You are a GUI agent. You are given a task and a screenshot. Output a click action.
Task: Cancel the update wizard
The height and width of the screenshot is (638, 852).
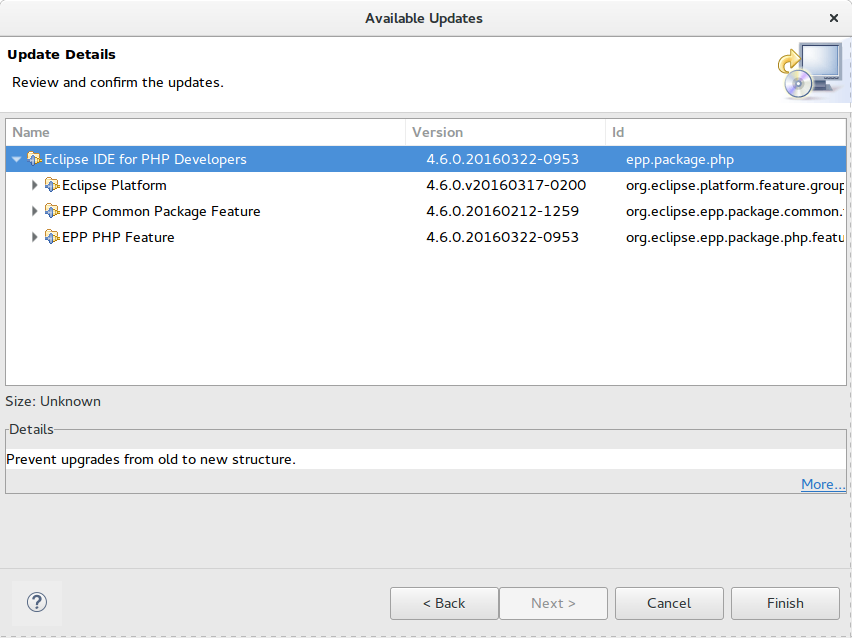tap(669, 603)
